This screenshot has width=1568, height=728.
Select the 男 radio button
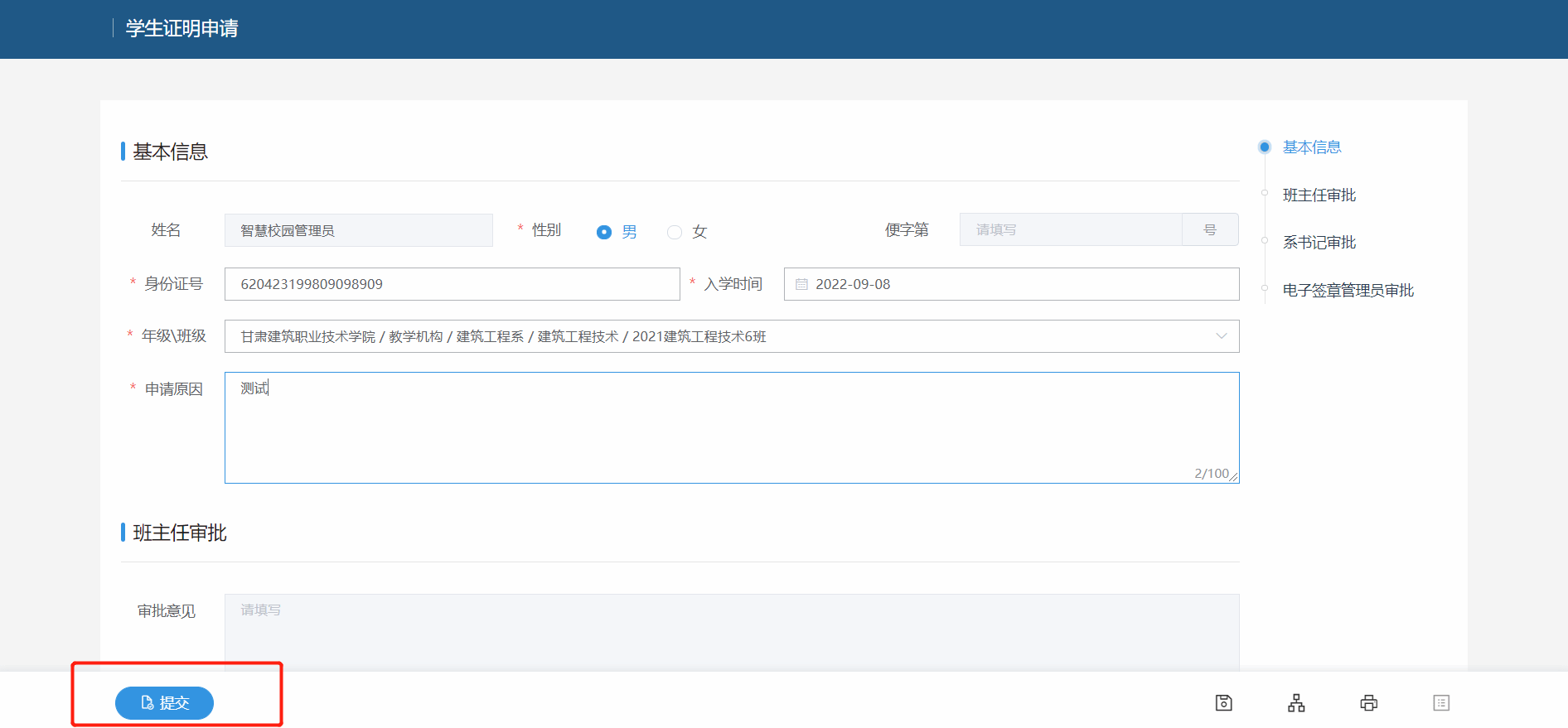604,232
